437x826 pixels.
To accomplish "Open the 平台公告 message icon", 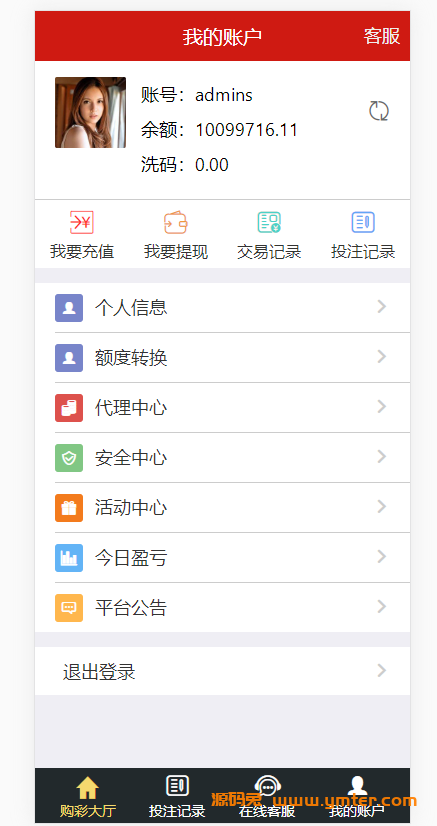I will tap(69, 608).
